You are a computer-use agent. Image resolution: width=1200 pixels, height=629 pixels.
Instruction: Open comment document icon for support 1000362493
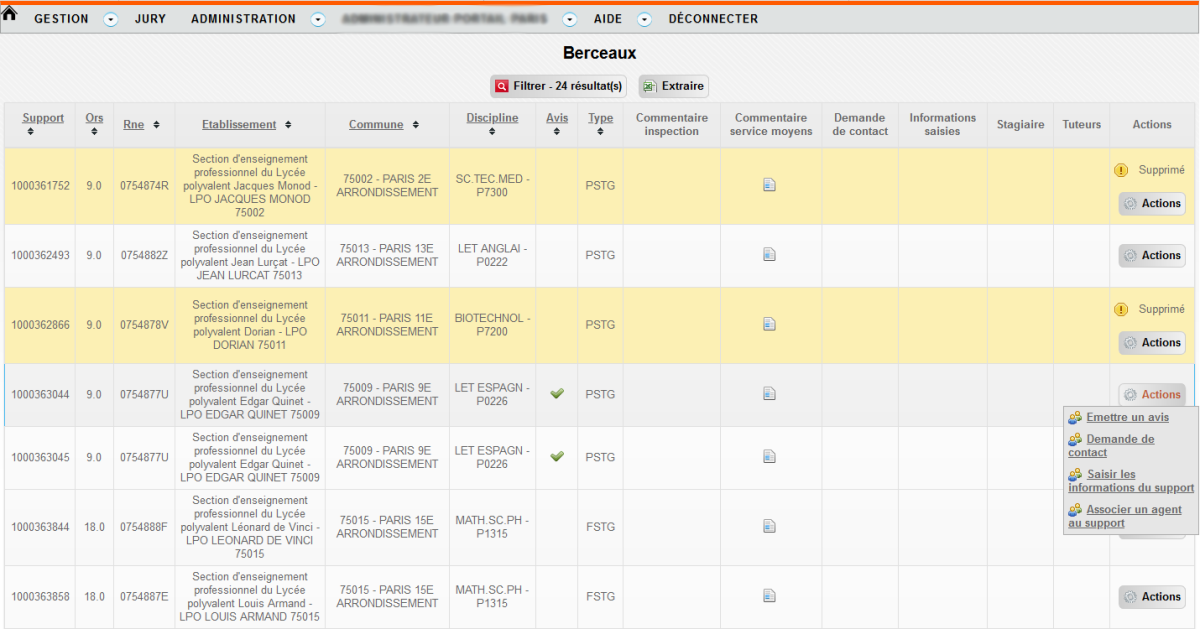pyautogui.click(x=769, y=255)
